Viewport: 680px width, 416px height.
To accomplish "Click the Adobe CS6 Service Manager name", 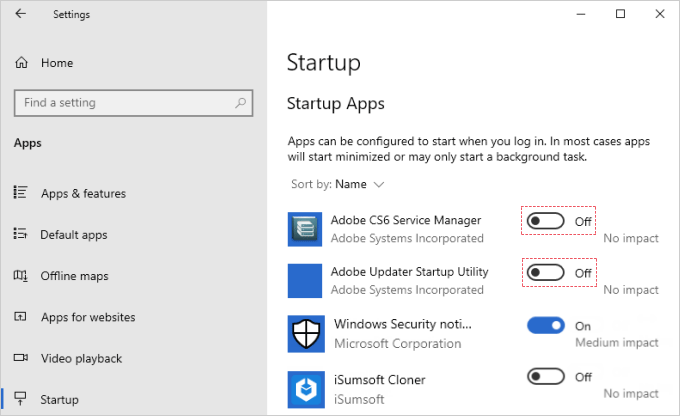I will [x=405, y=220].
